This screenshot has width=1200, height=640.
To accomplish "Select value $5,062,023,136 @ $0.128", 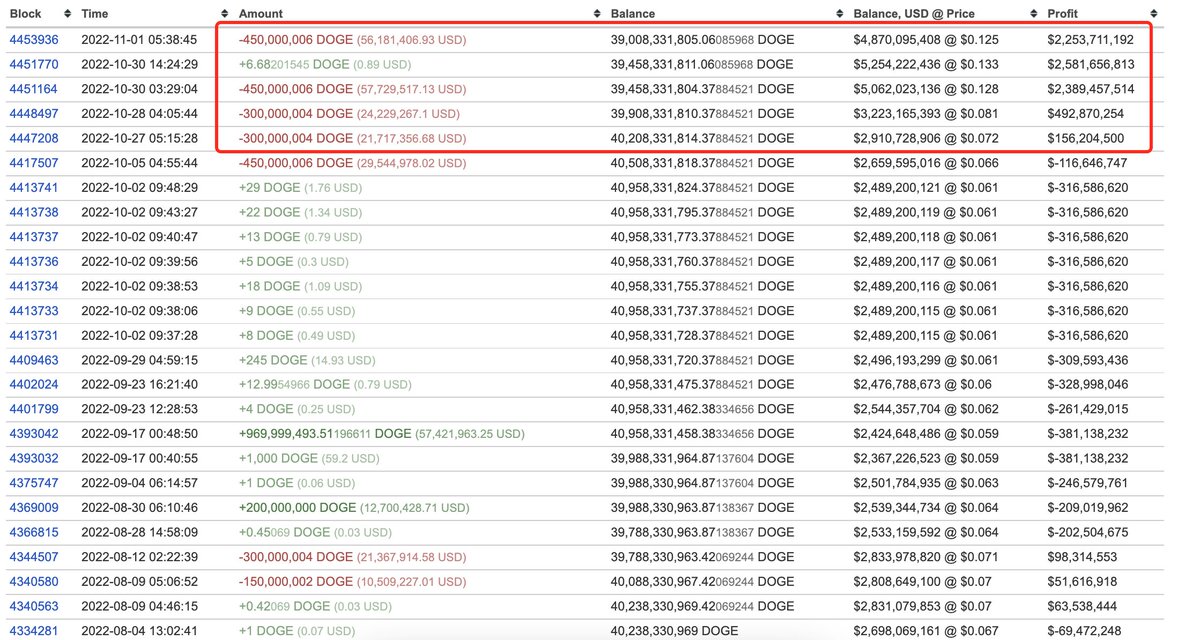I will point(925,89).
